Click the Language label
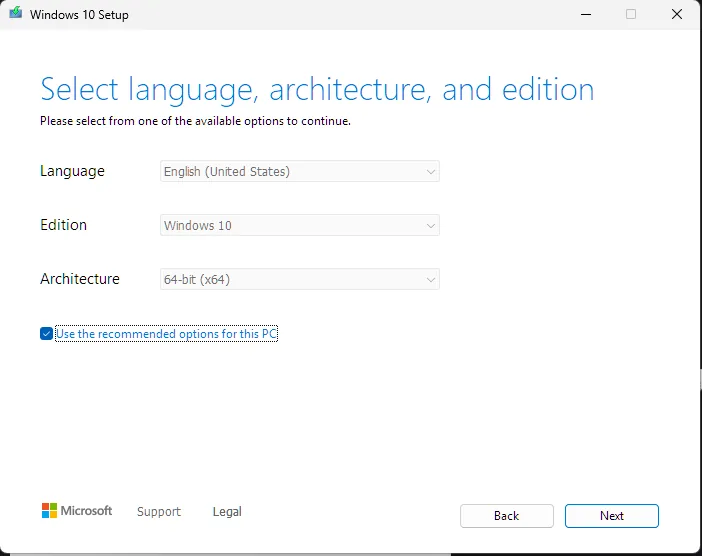This screenshot has height=556, width=702. pyautogui.click(x=72, y=171)
